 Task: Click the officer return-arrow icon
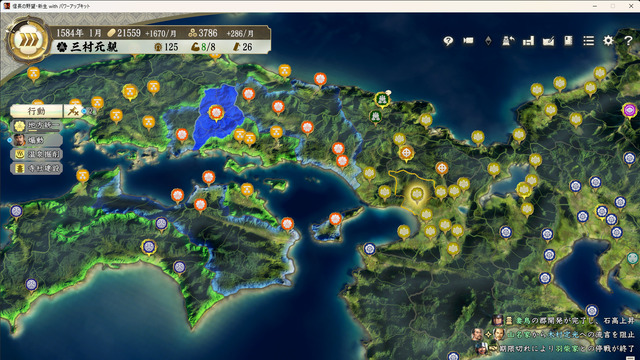click(508, 41)
